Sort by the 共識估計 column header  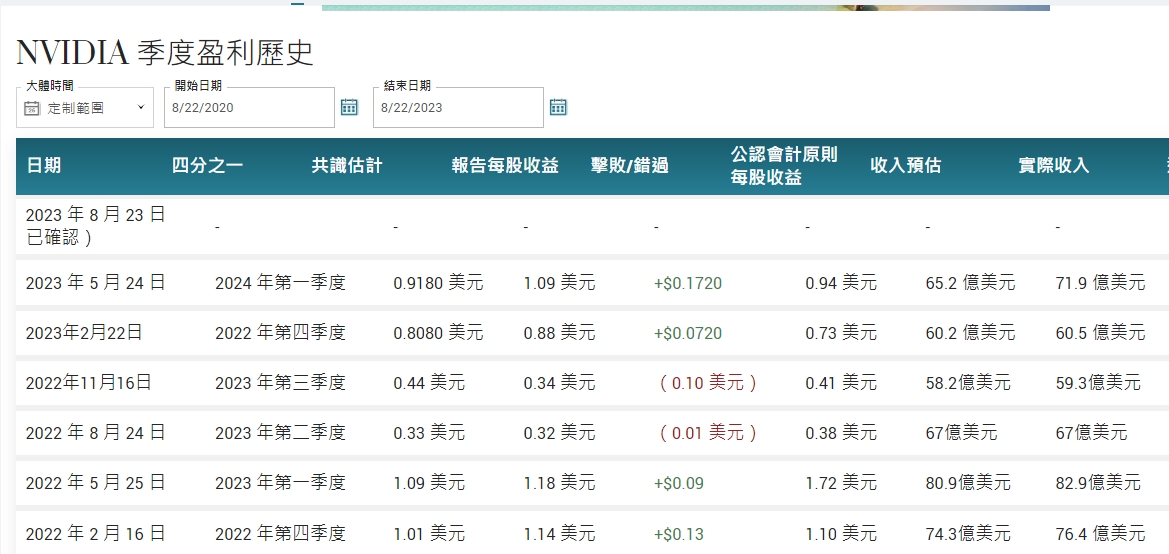[347, 166]
